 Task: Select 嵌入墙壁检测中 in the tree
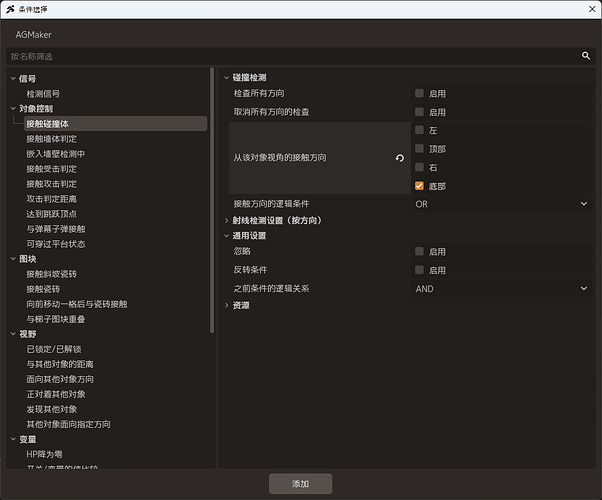56,154
